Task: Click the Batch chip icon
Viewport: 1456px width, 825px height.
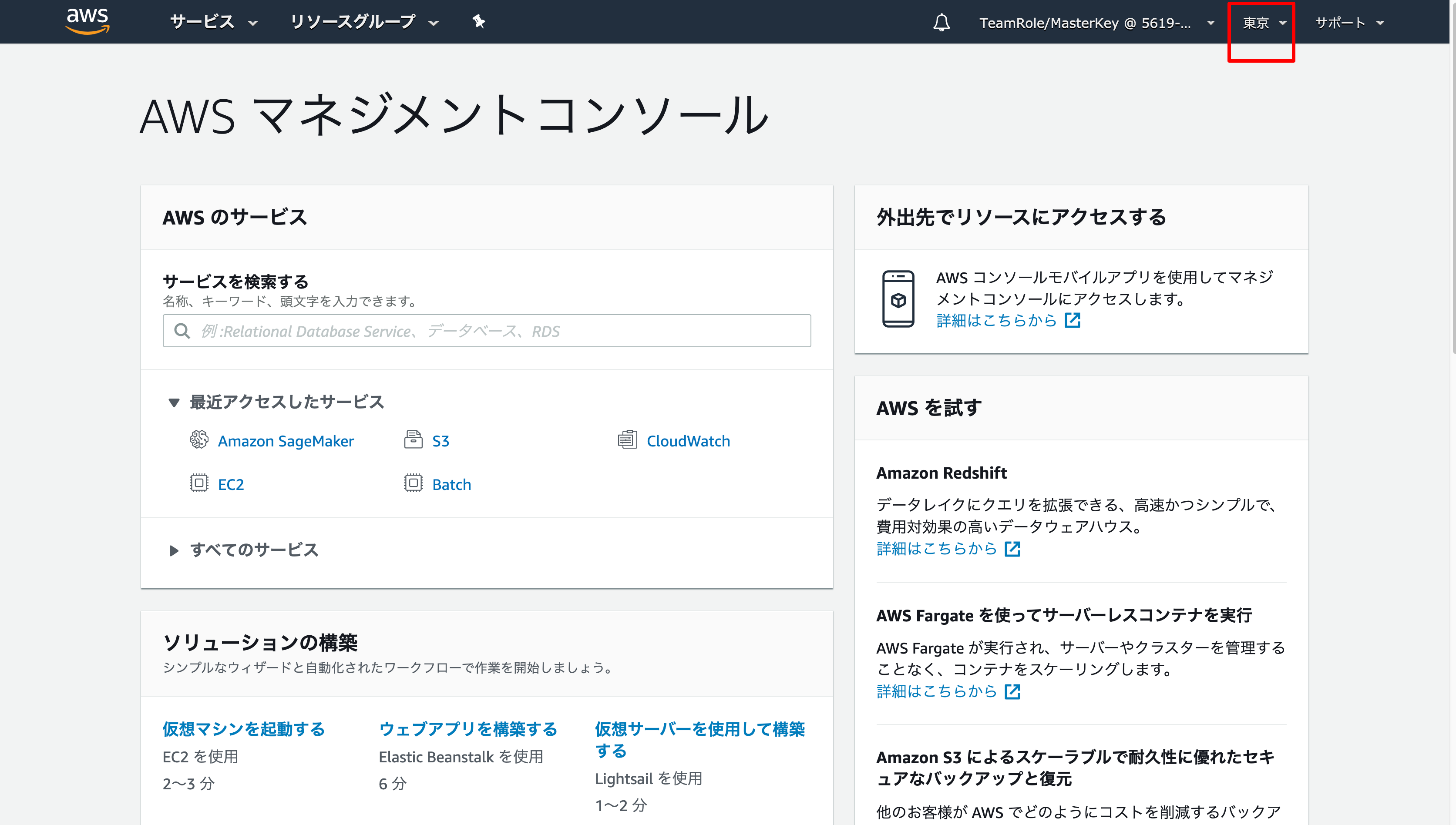Action: tap(413, 483)
